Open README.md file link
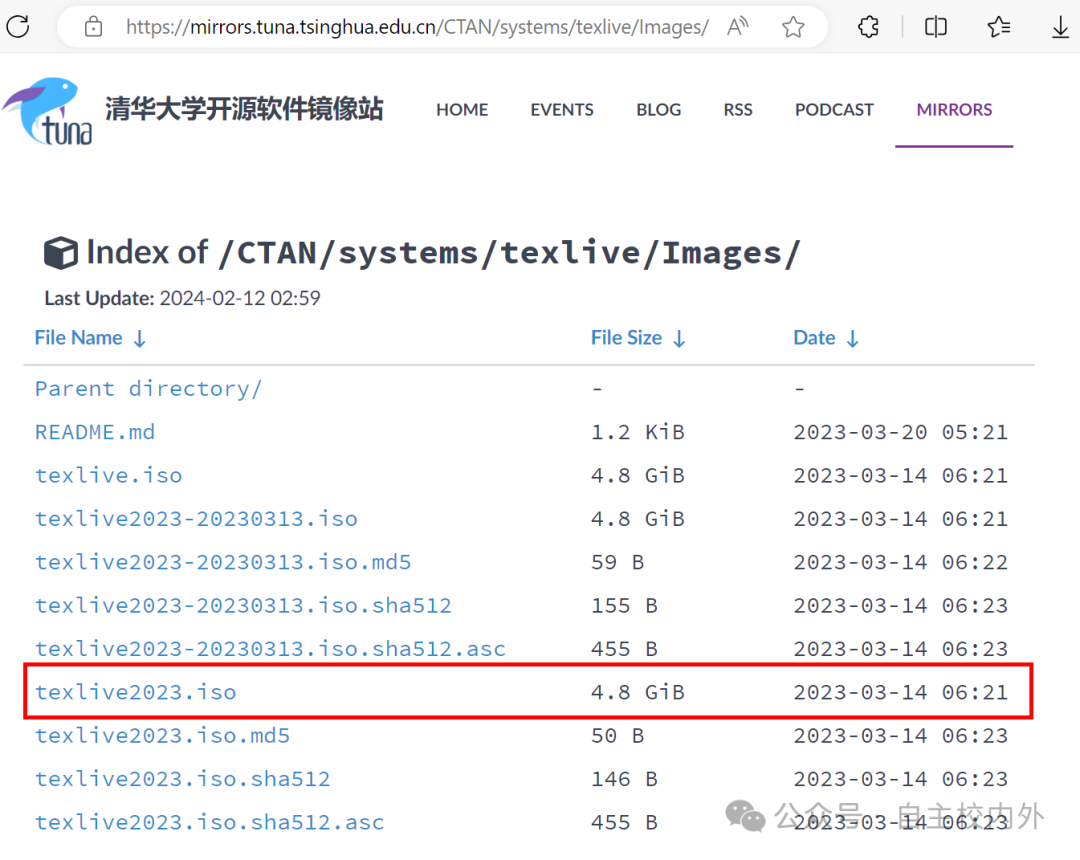This screenshot has height=860, width=1080. tap(95, 432)
